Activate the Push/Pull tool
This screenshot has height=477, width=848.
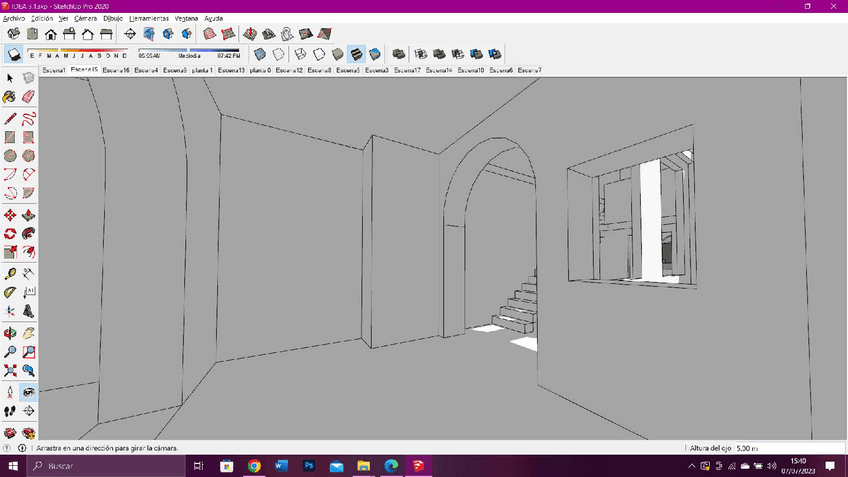click(28, 214)
